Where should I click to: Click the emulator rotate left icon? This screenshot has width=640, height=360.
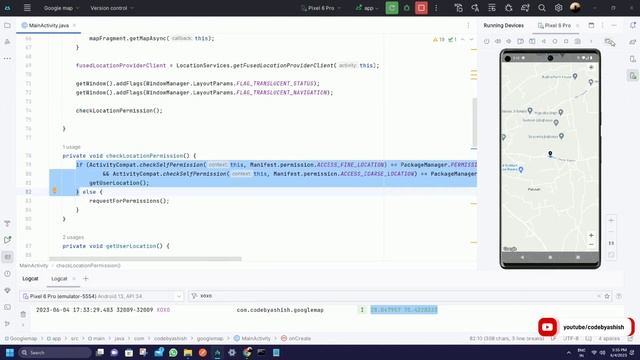click(x=520, y=41)
